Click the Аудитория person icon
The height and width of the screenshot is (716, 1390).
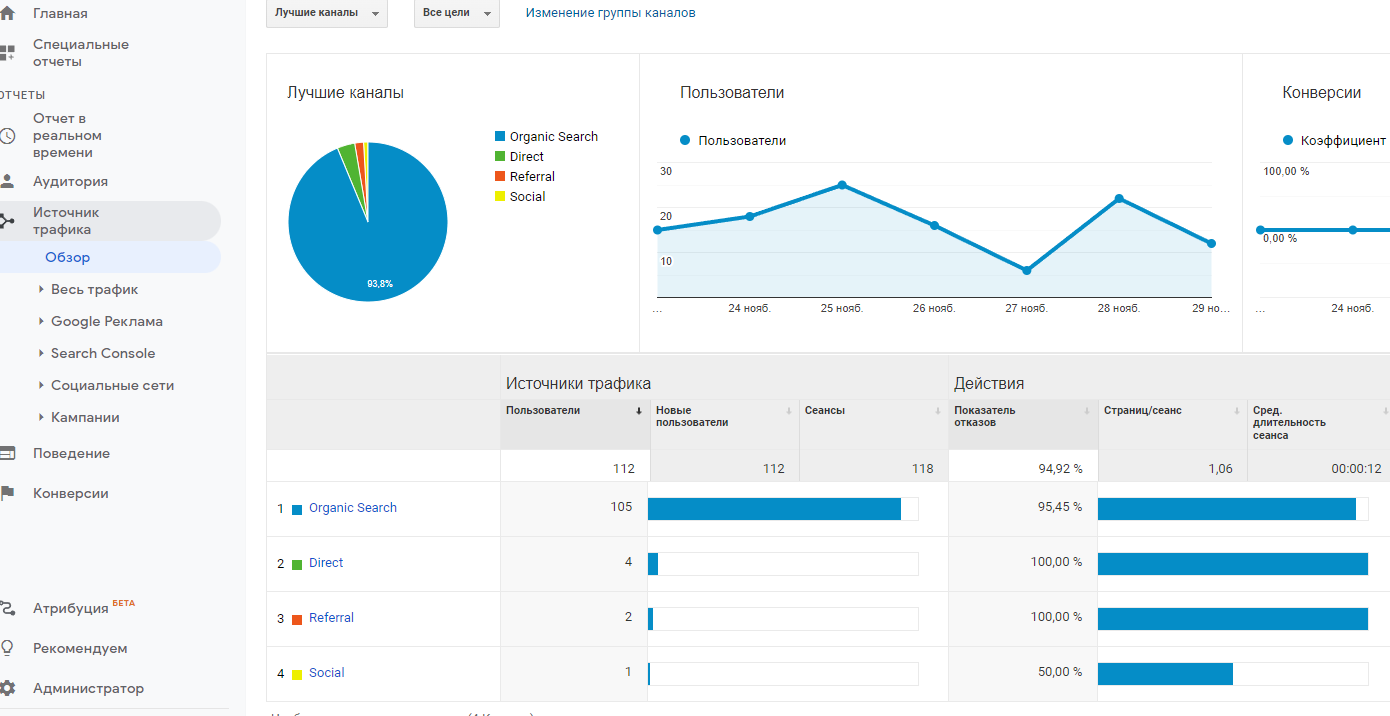pos(7,182)
